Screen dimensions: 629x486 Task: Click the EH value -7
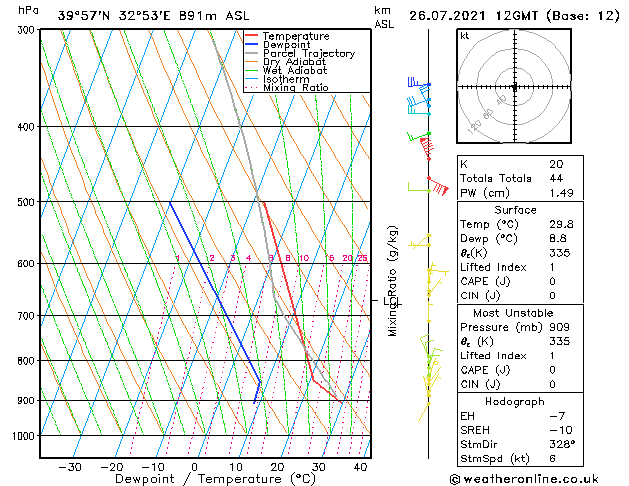tap(557, 416)
